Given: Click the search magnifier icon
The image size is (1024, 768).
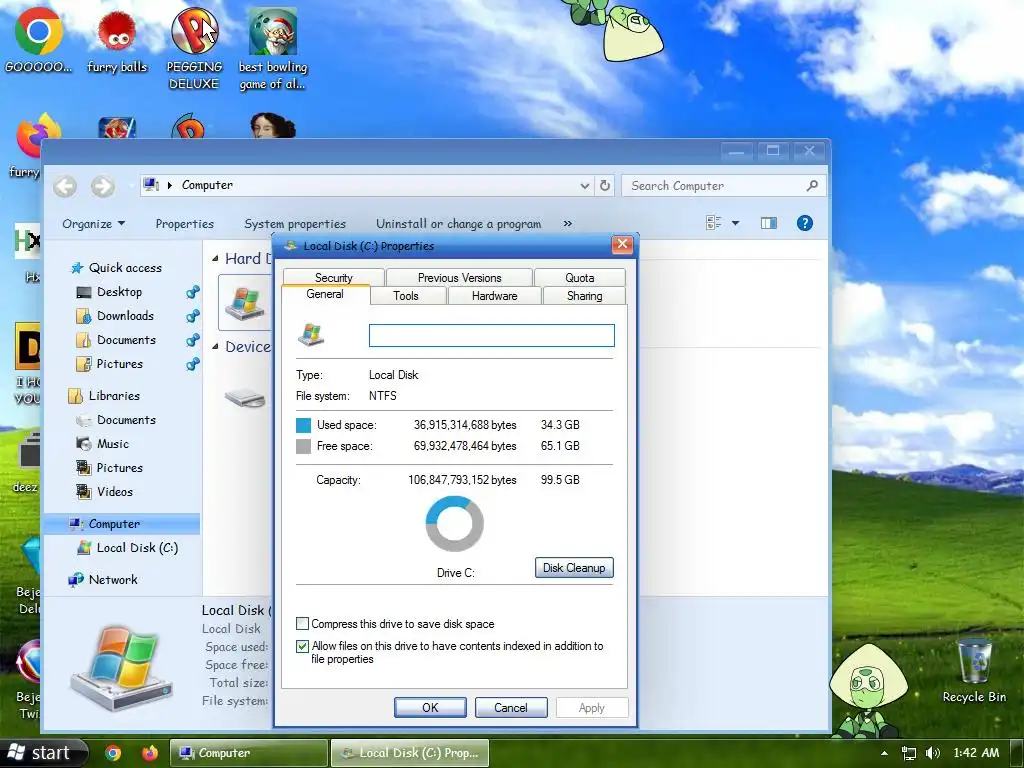Looking at the screenshot, I should click(x=812, y=185).
